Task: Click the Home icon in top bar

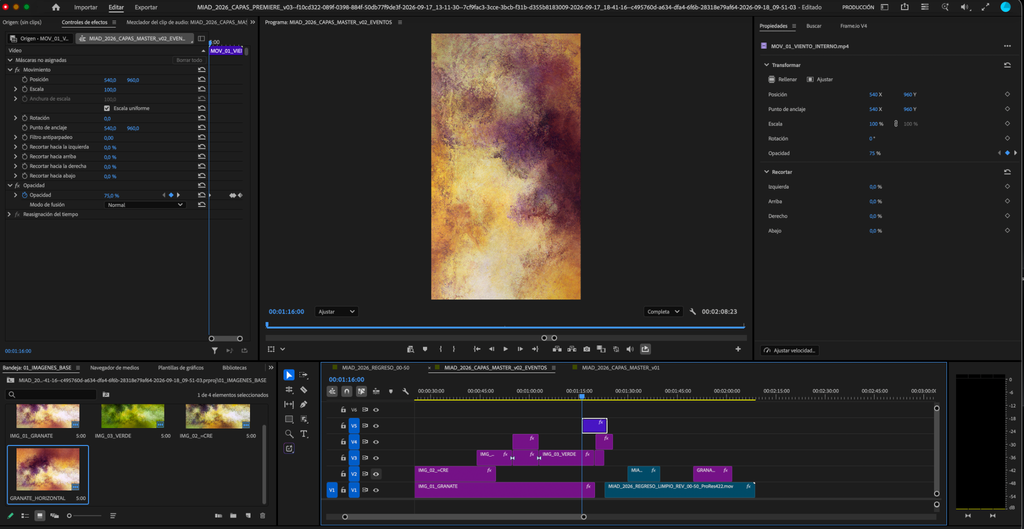Action: (56, 7)
